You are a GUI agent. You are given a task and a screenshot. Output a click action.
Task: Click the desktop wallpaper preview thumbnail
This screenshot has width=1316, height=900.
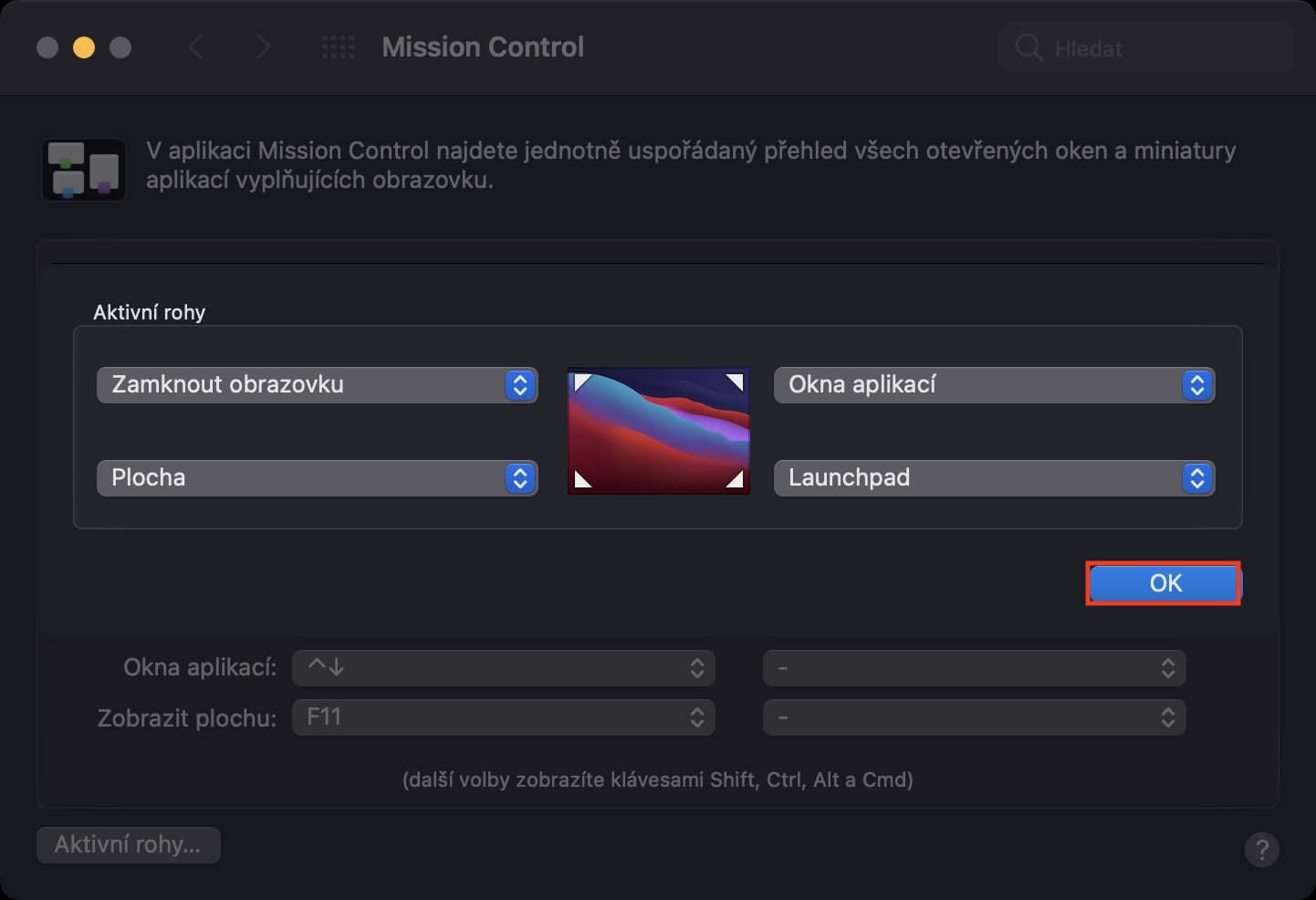[659, 431]
